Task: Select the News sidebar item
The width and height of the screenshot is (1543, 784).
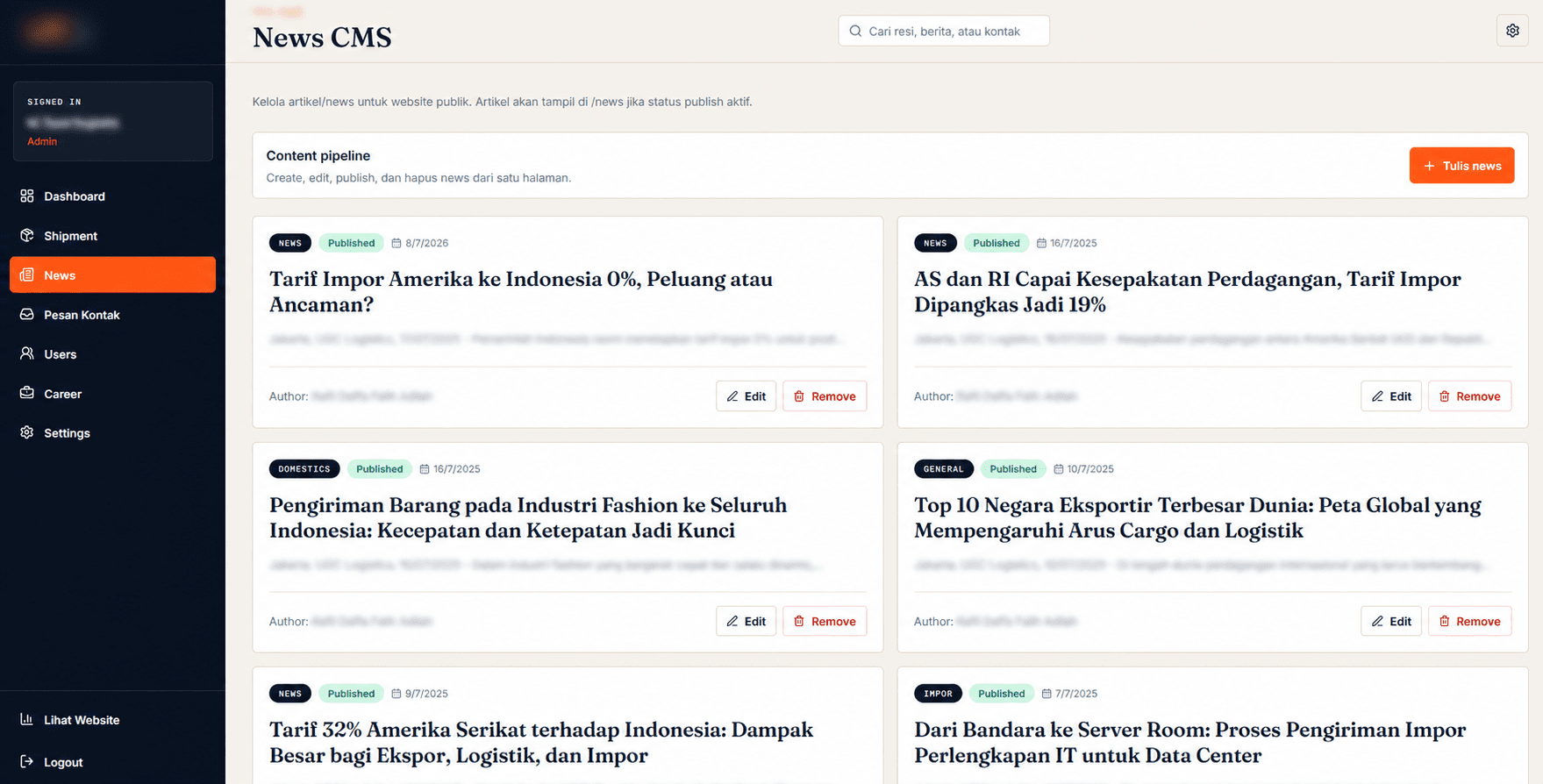Action: (x=112, y=274)
